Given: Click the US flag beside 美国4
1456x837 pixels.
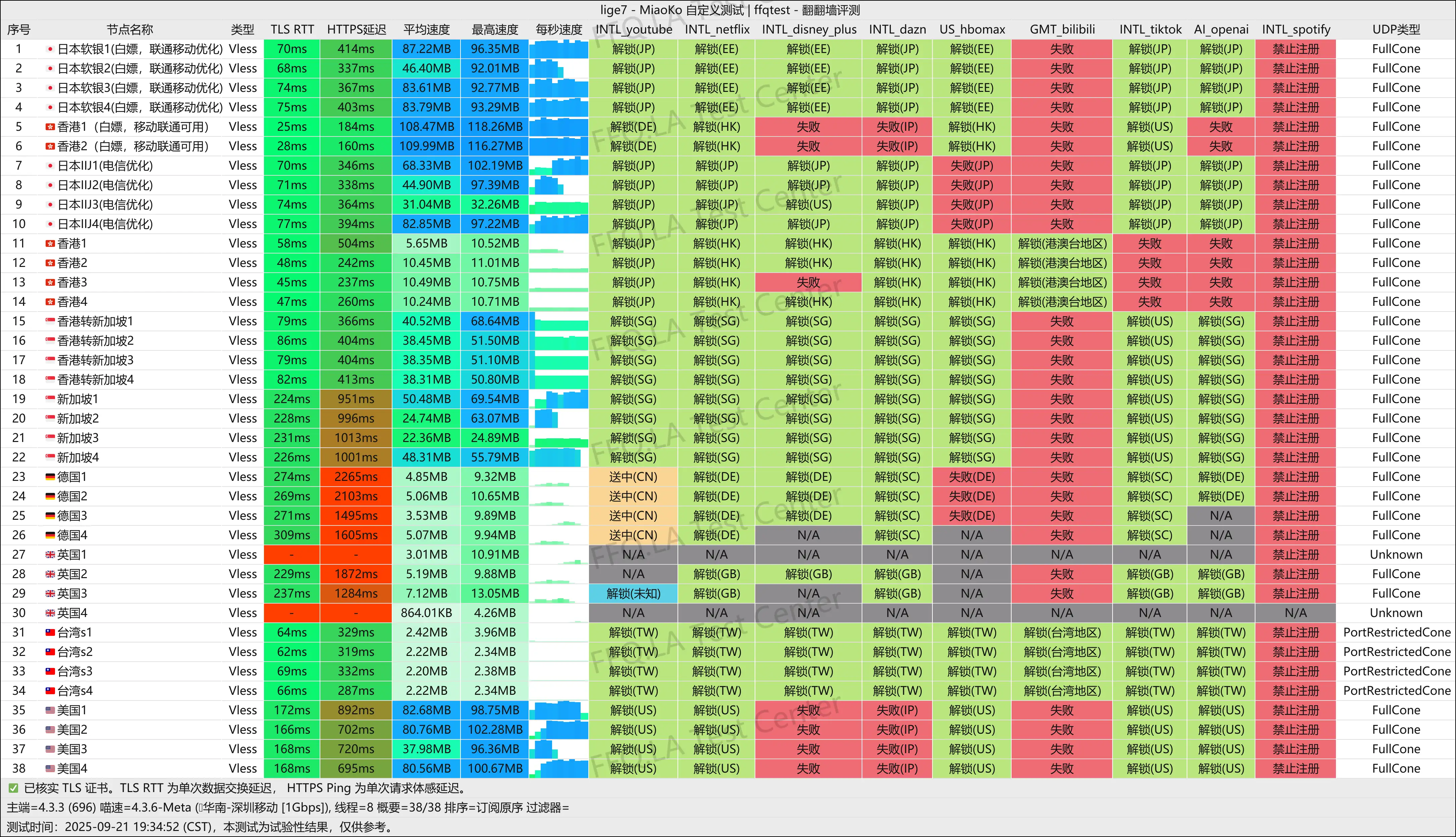Looking at the screenshot, I should pyautogui.click(x=51, y=769).
